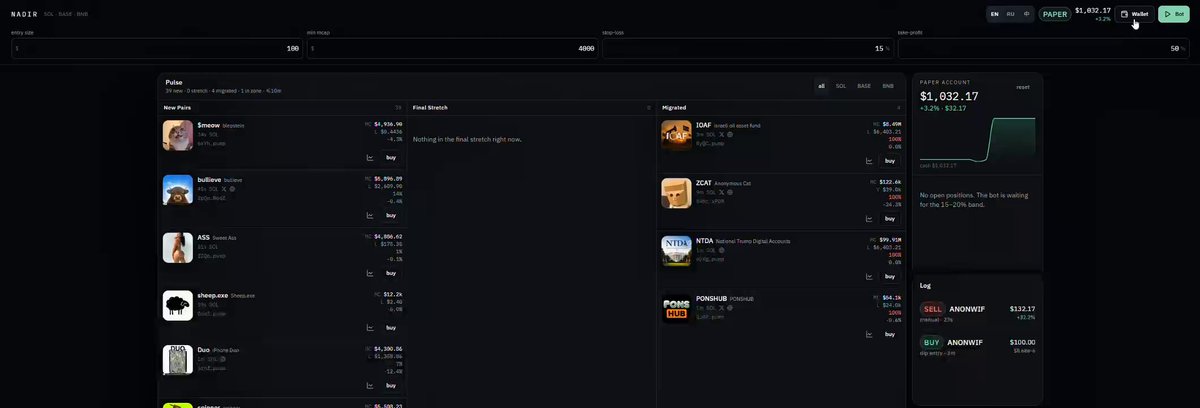Screen dimensions: 1200x408
Task: Open the bullieve bull thumbnail
Action: click(x=178, y=191)
